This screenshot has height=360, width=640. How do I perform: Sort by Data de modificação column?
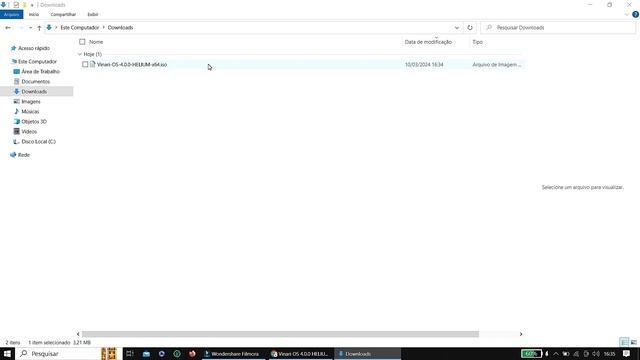click(428, 42)
